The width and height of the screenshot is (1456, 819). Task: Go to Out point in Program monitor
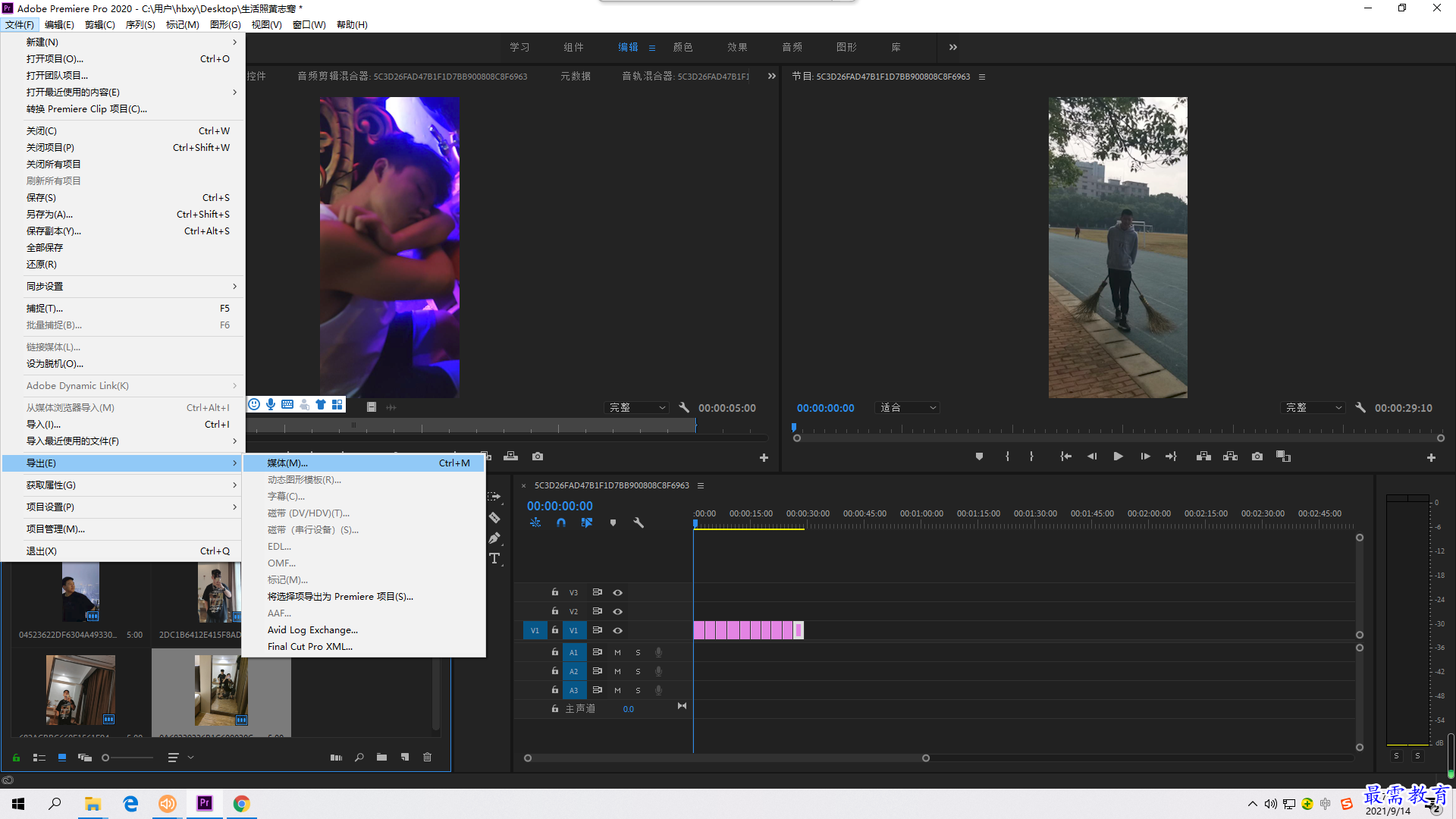tap(1171, 457)
